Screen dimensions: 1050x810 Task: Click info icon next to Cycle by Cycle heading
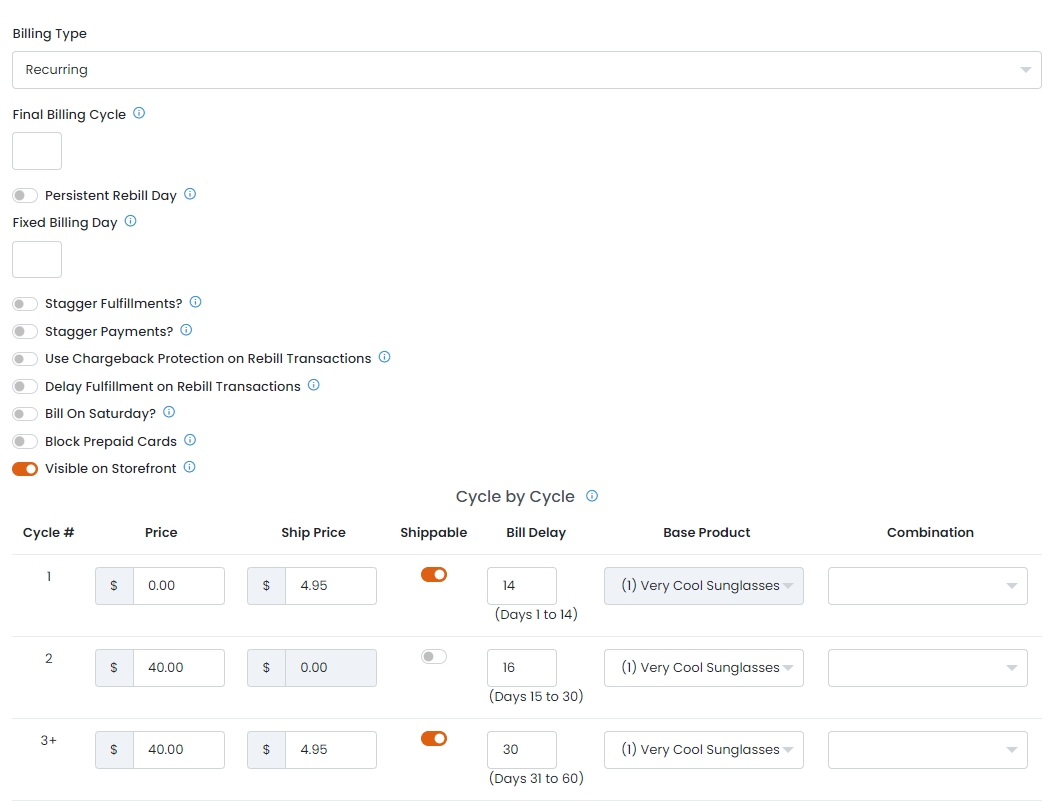pyautogui.click(x=592, y=496)
